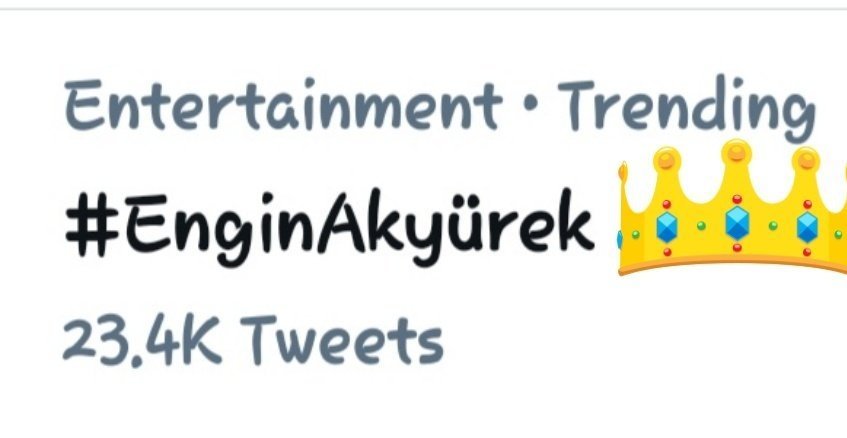Click the top center gold ball of the crown
Screen dimensions: 847x438
click(x=737, y=152)
